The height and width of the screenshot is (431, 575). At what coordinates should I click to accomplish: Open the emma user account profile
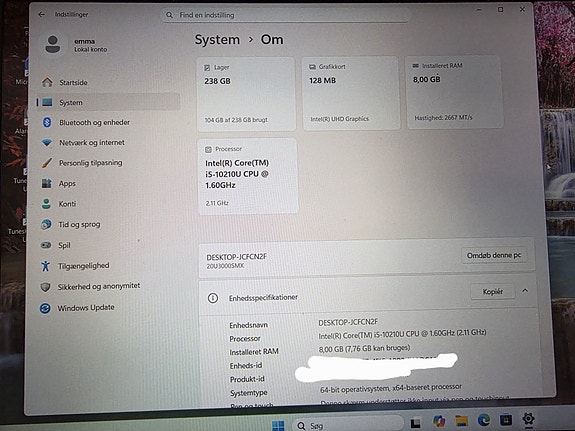pyautogui.click(x=75, y=45)
